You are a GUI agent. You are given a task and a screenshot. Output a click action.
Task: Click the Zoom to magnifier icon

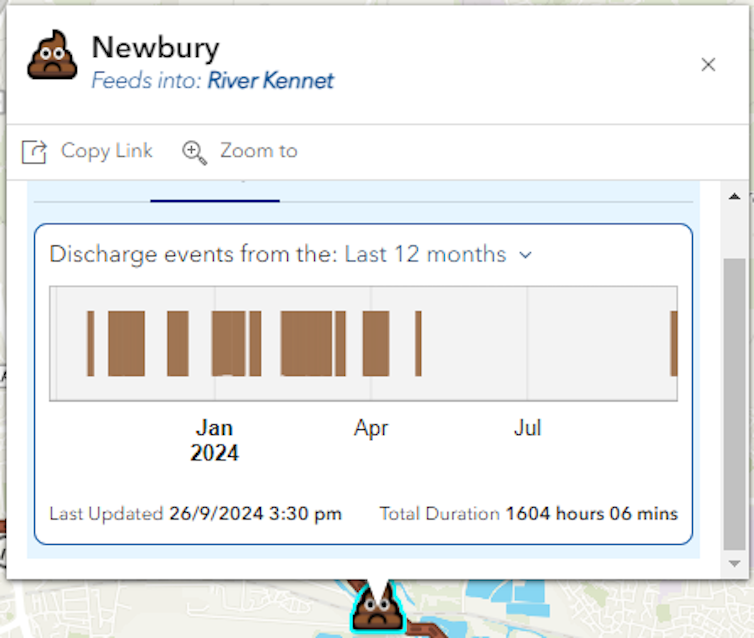[194, 152]
